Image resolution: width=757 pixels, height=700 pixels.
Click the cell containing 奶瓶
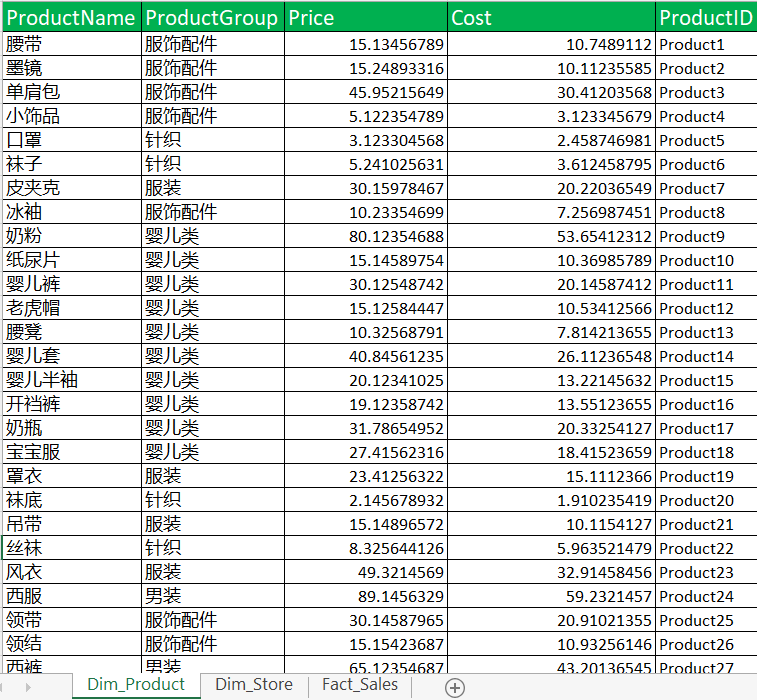pyautogui.click(x=72, y=428)
